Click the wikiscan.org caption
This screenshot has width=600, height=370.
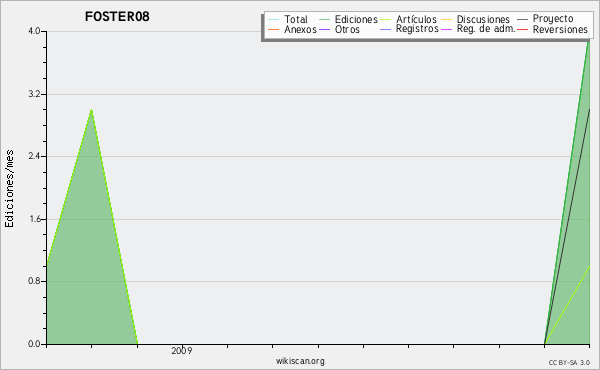click(x=300, y=361)
